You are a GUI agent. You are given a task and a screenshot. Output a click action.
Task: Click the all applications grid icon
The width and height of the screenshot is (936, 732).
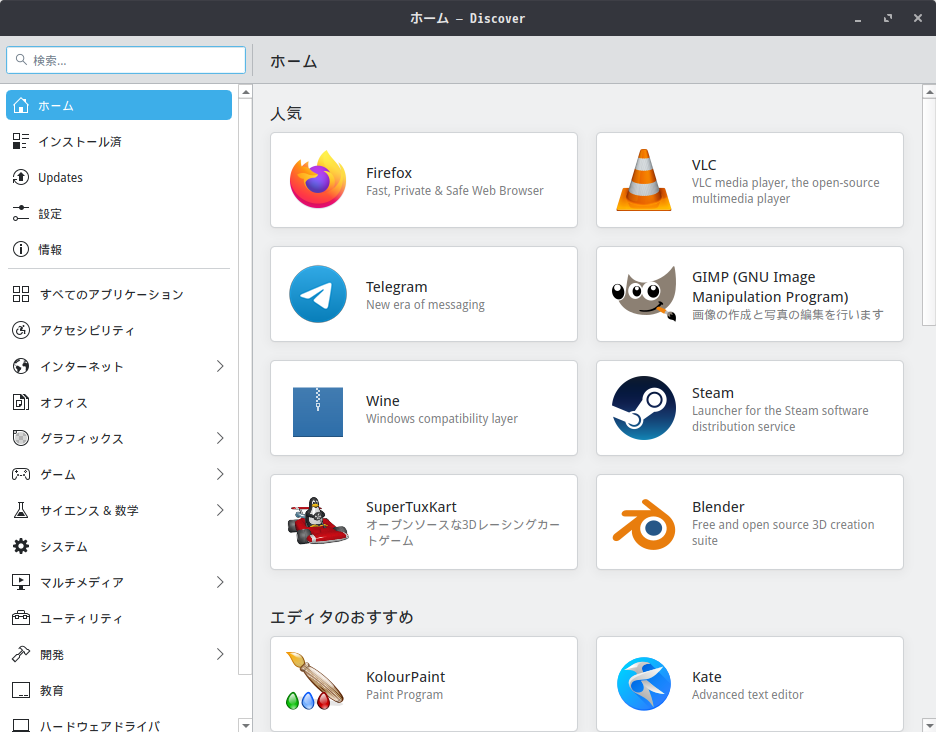(21, 294)
